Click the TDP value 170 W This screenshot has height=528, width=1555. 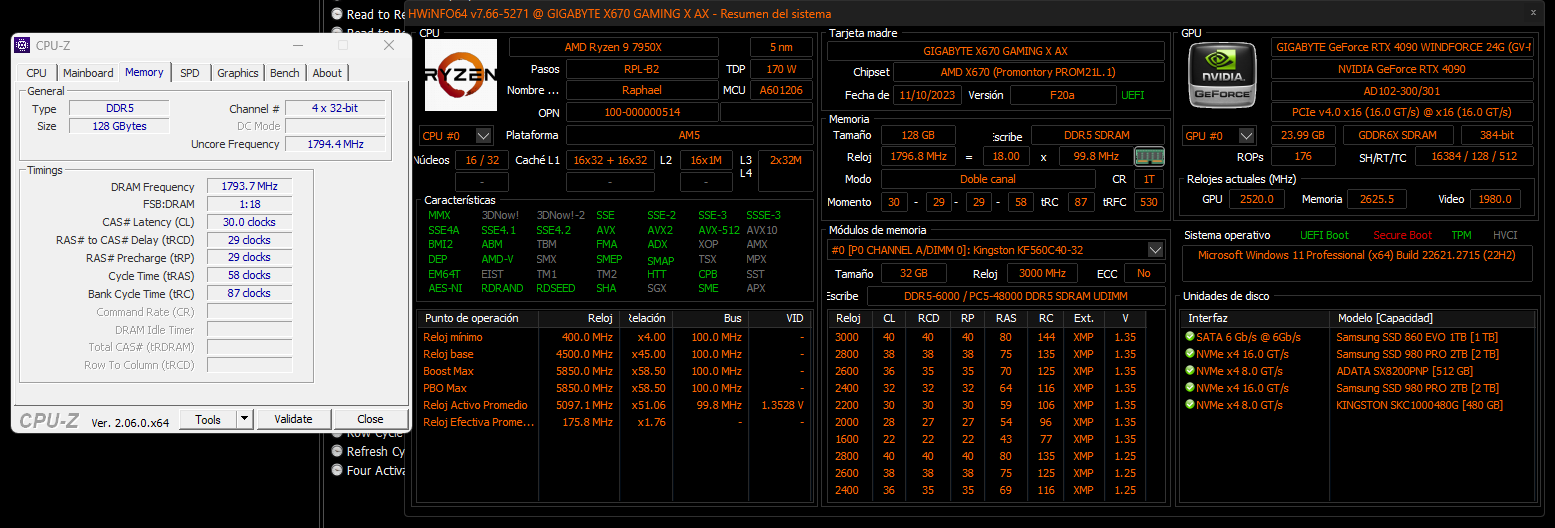point(781,69)
